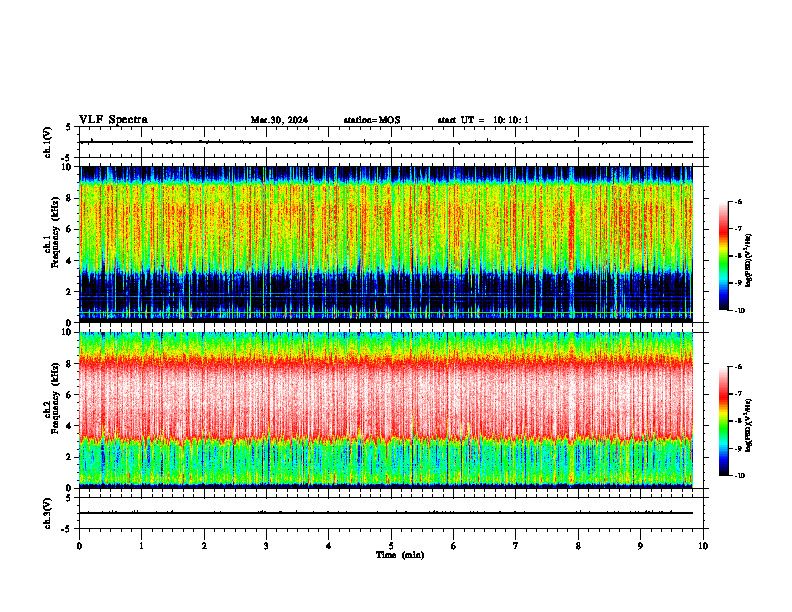The image size is (792, 612).
Task: Click the ch.3 voltage waveform trace
Action: [x=386, y=513]
